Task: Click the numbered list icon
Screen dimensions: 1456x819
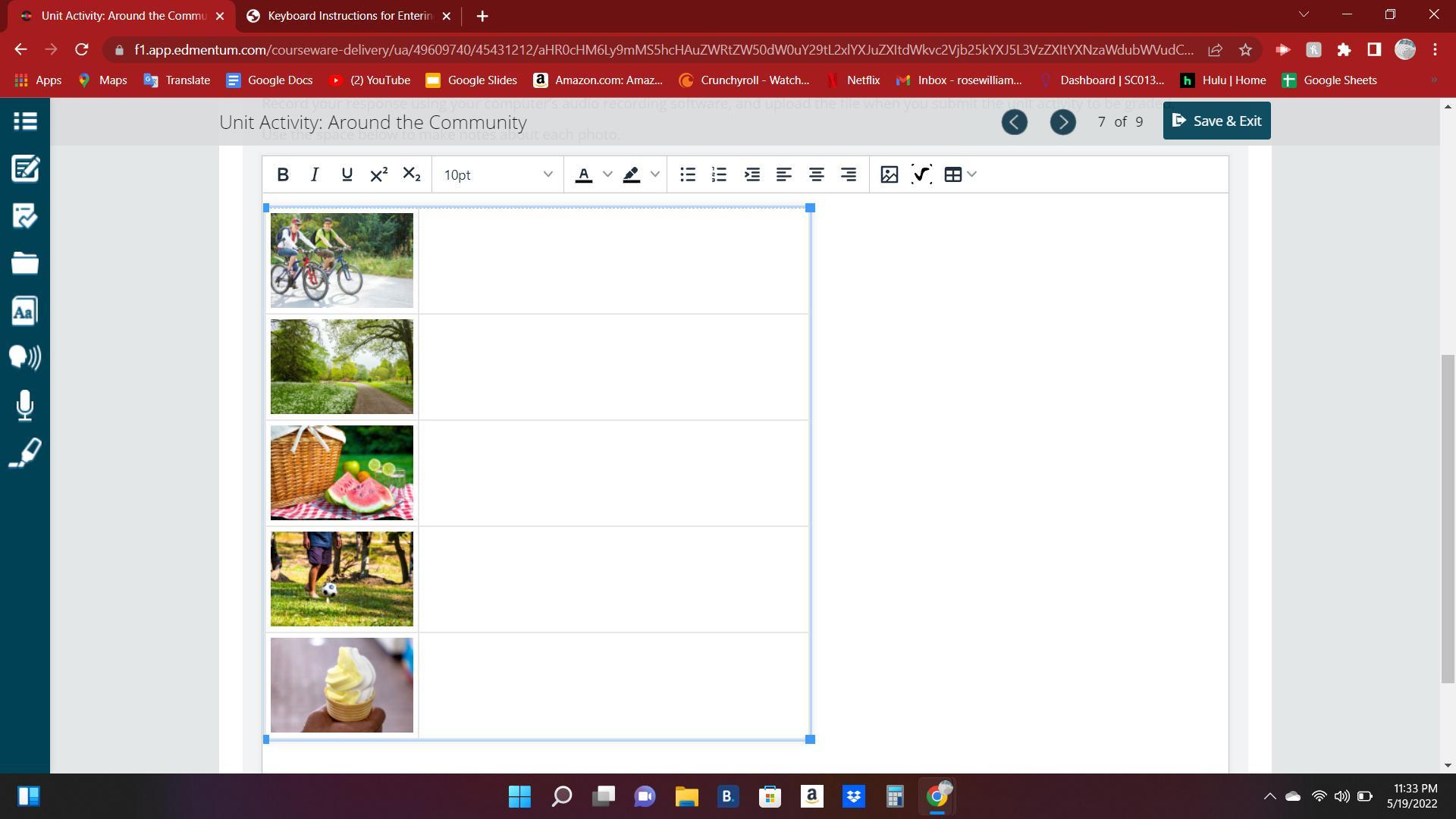Action: pyautogui.click(x=719, y=174)
